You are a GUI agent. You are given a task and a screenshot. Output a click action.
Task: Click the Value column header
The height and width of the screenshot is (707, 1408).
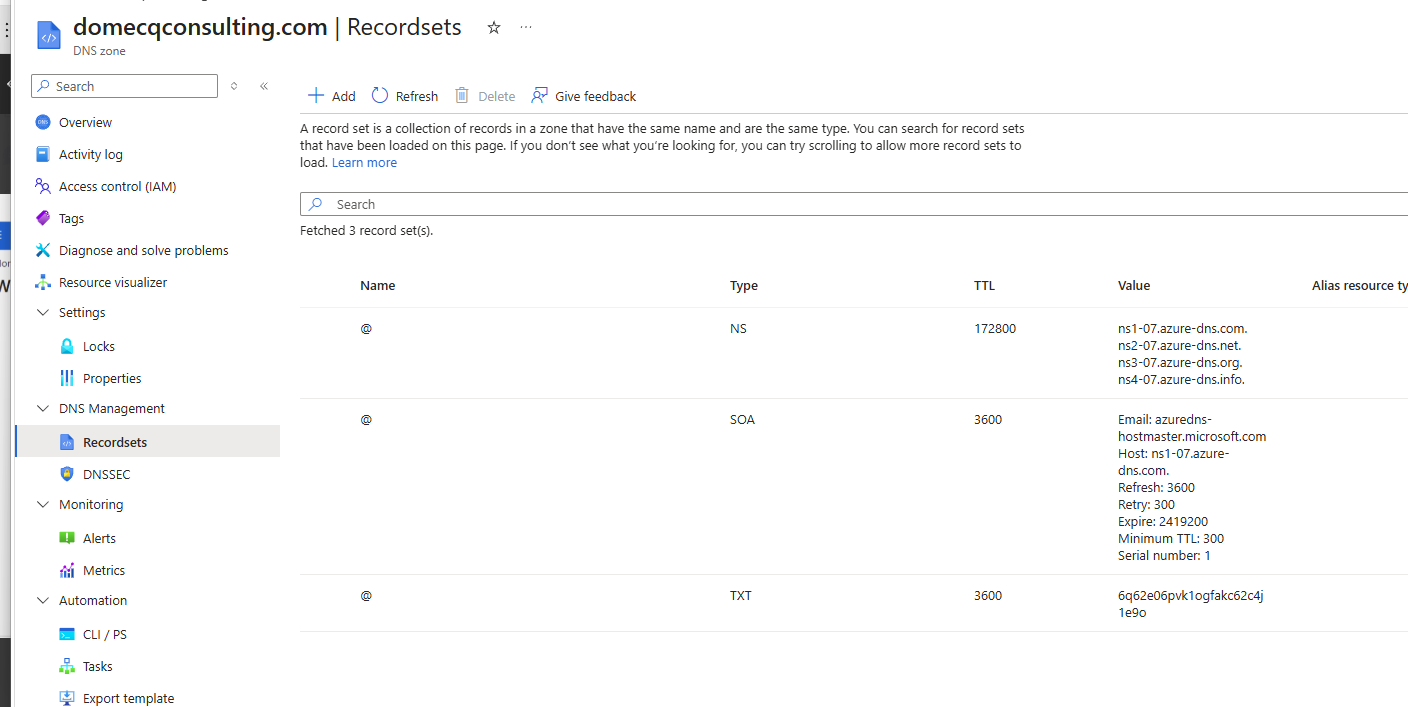click(x=1134, y=285)
